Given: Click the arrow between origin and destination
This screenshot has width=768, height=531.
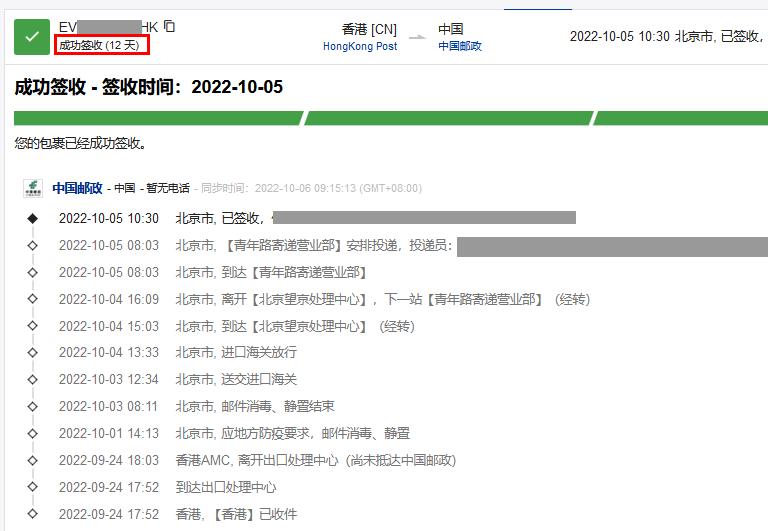Looking at the screenshot, I should point(417,38).
